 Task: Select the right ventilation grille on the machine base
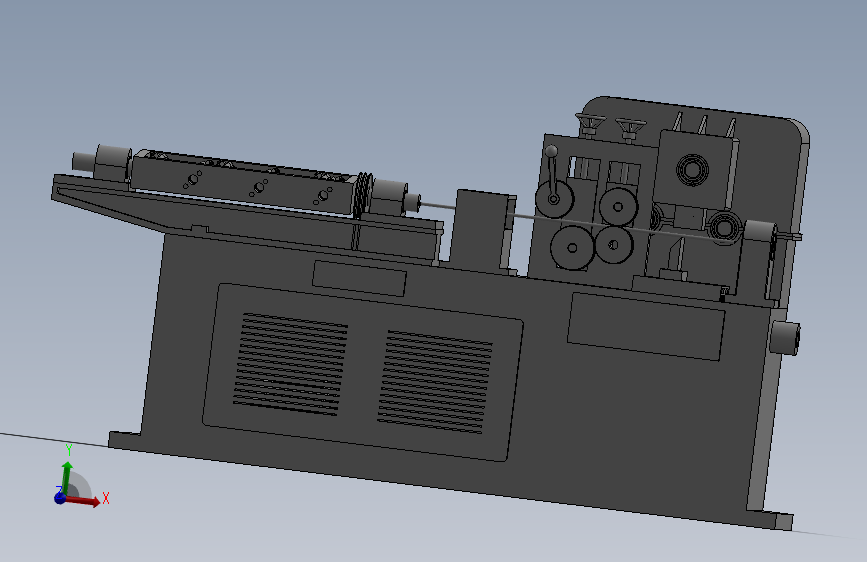click(x=435, y=382)
